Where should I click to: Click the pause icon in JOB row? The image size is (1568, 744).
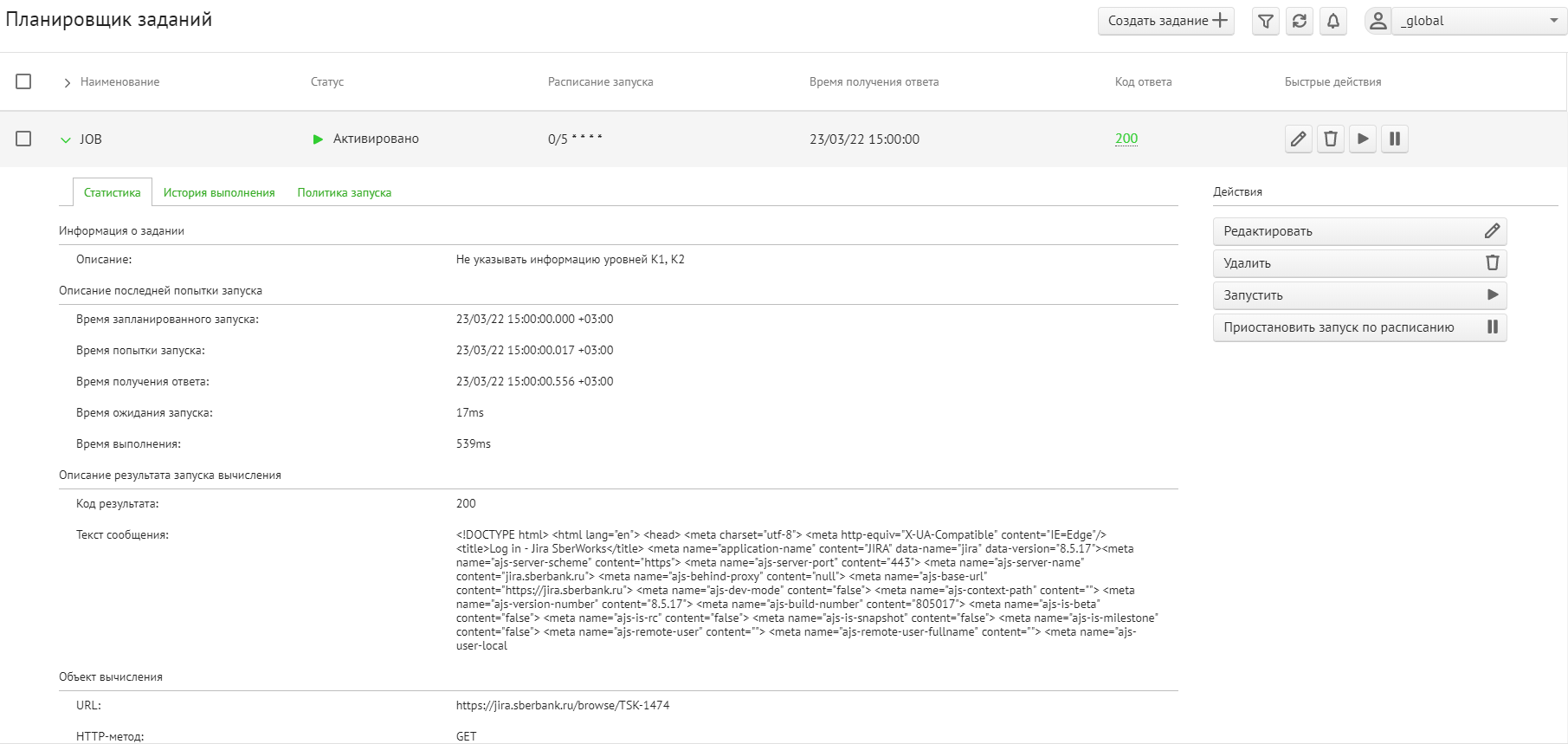coord(1395,139)
